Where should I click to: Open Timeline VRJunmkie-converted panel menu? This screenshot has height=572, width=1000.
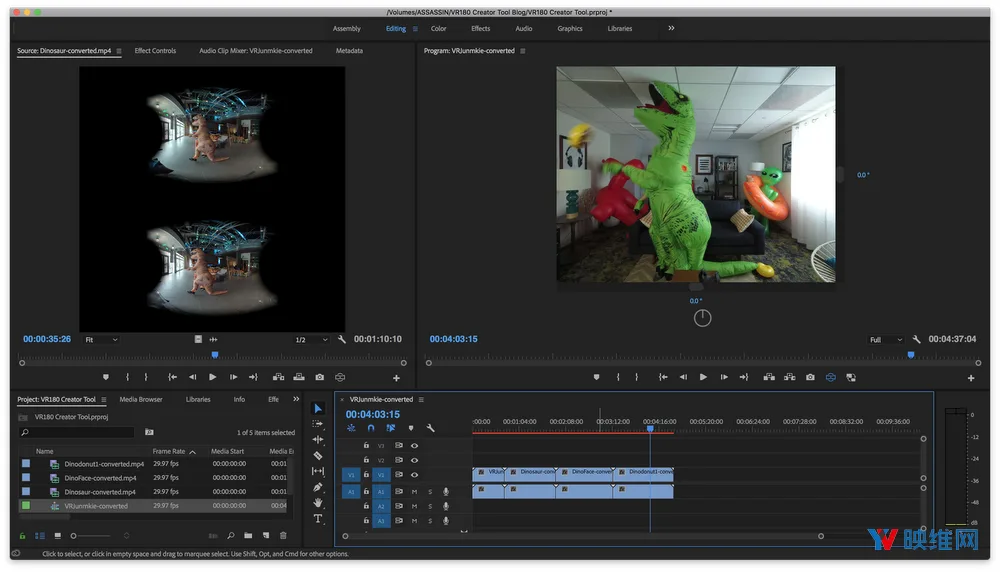421,400
